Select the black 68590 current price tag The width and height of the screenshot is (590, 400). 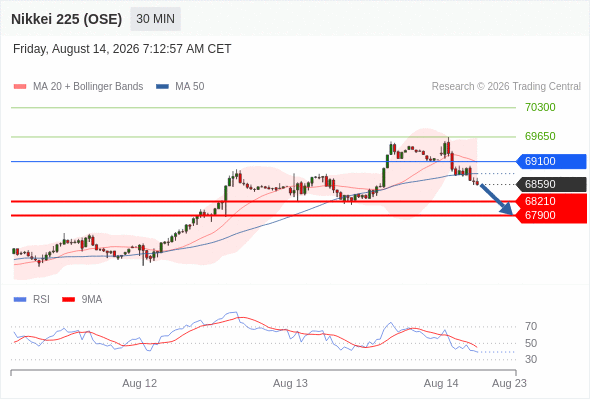click(551, 184)
